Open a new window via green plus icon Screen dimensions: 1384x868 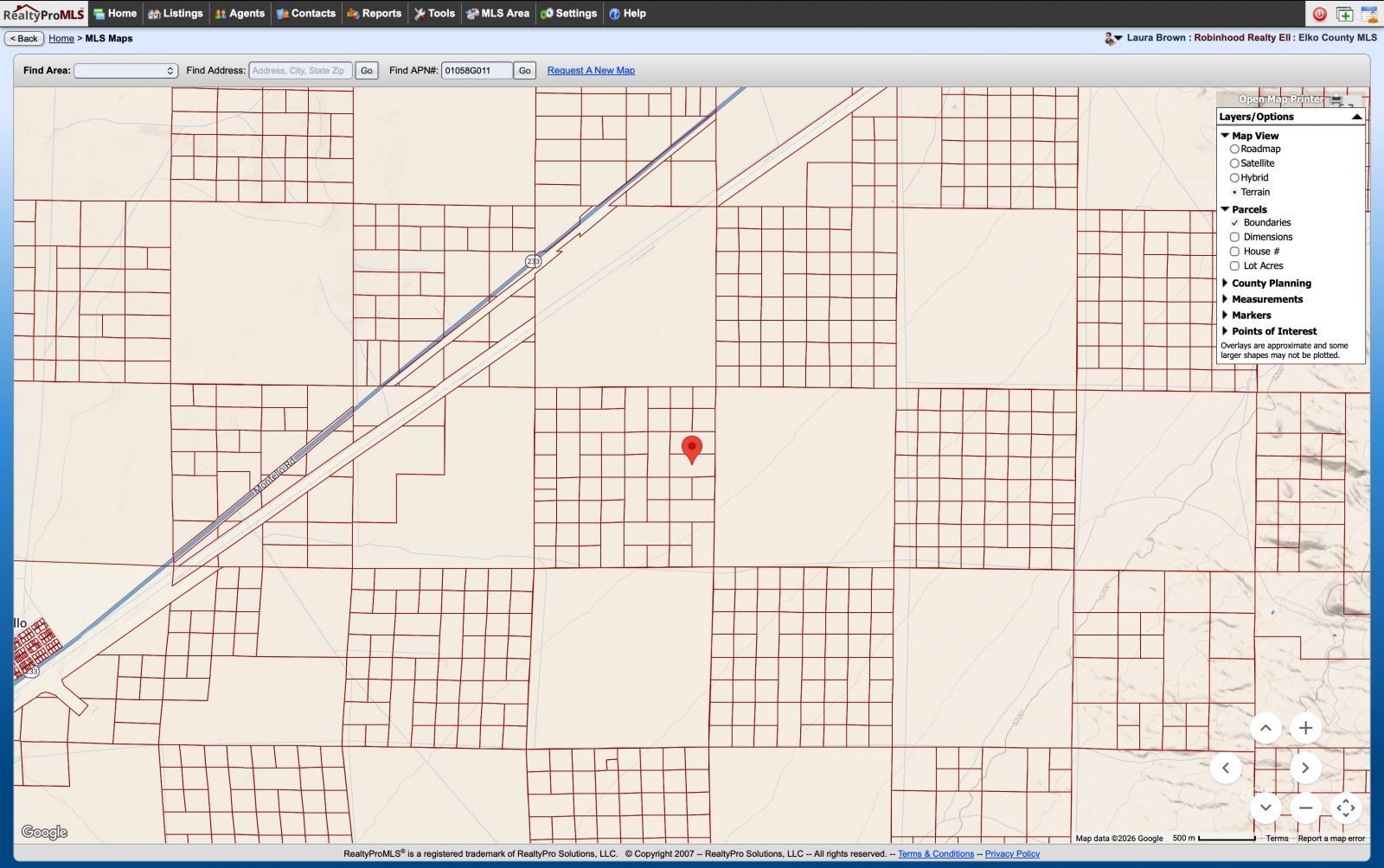tap(1342, 14)
